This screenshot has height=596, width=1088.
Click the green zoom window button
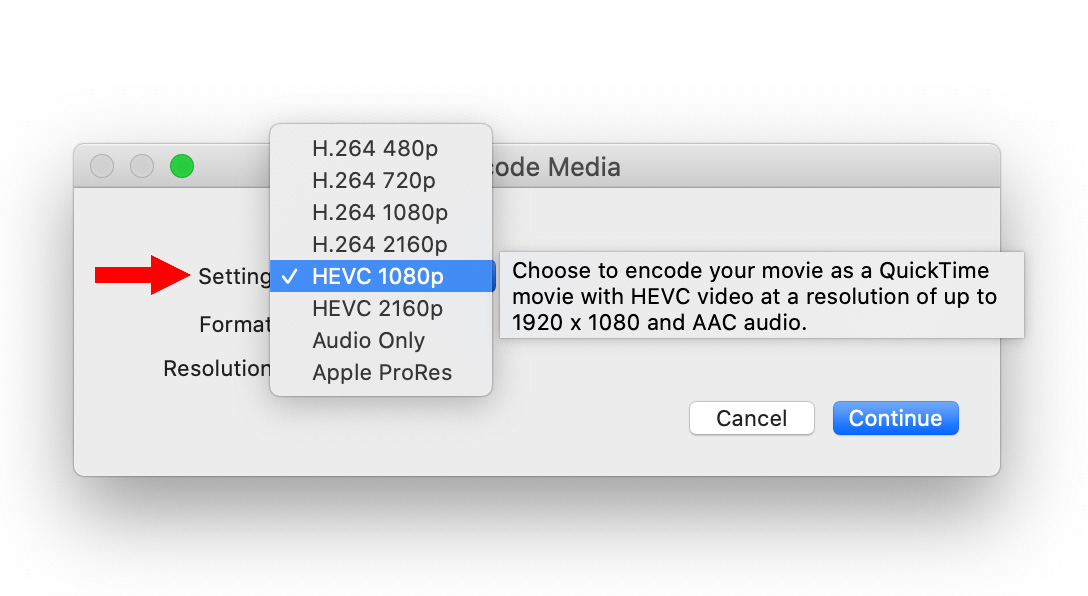click(x=182, y=166)
